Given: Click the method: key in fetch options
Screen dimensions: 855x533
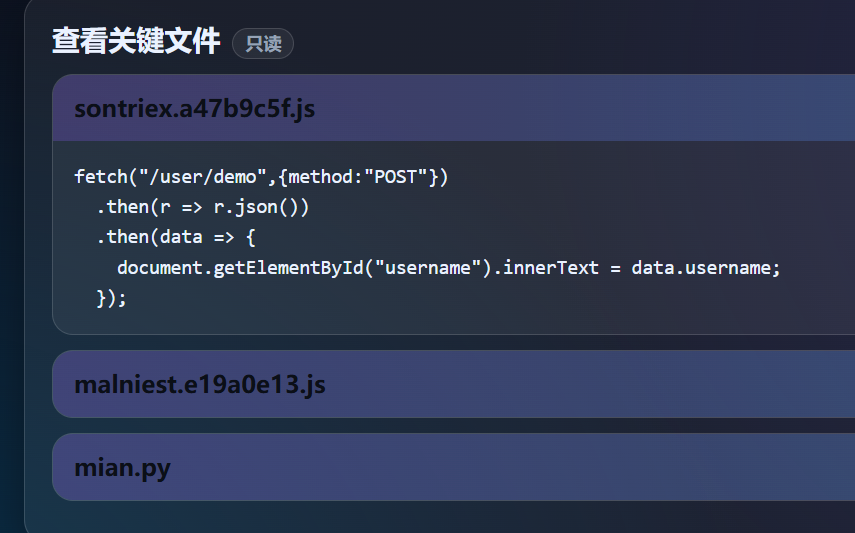Looking at the screenshot, I should (320, 177).
